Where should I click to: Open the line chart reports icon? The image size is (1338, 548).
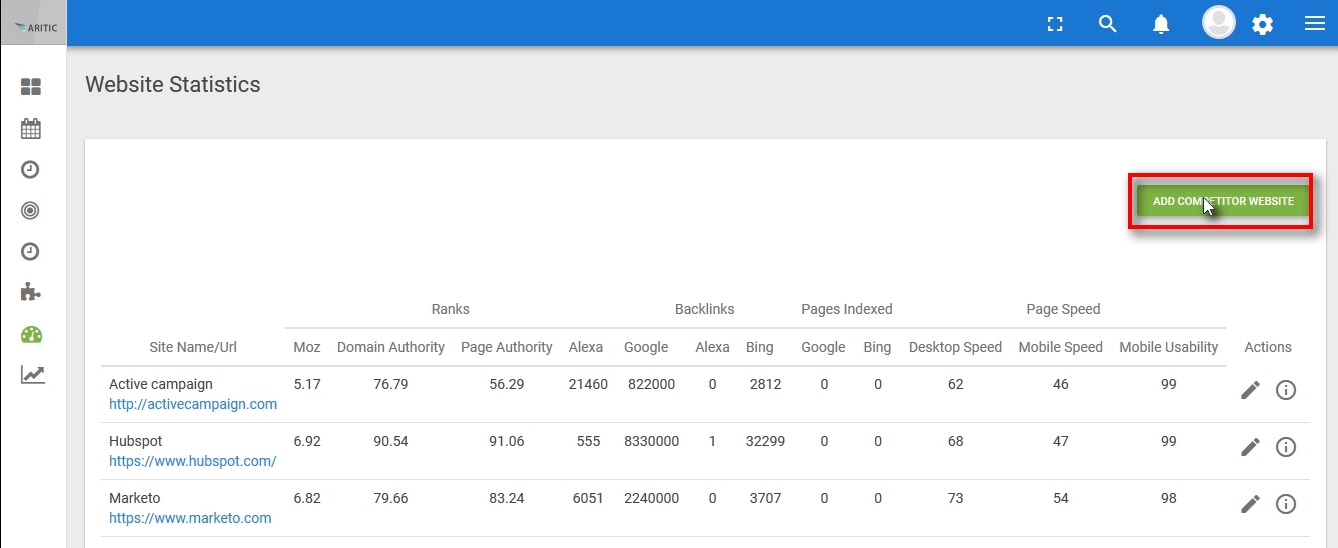32,375
